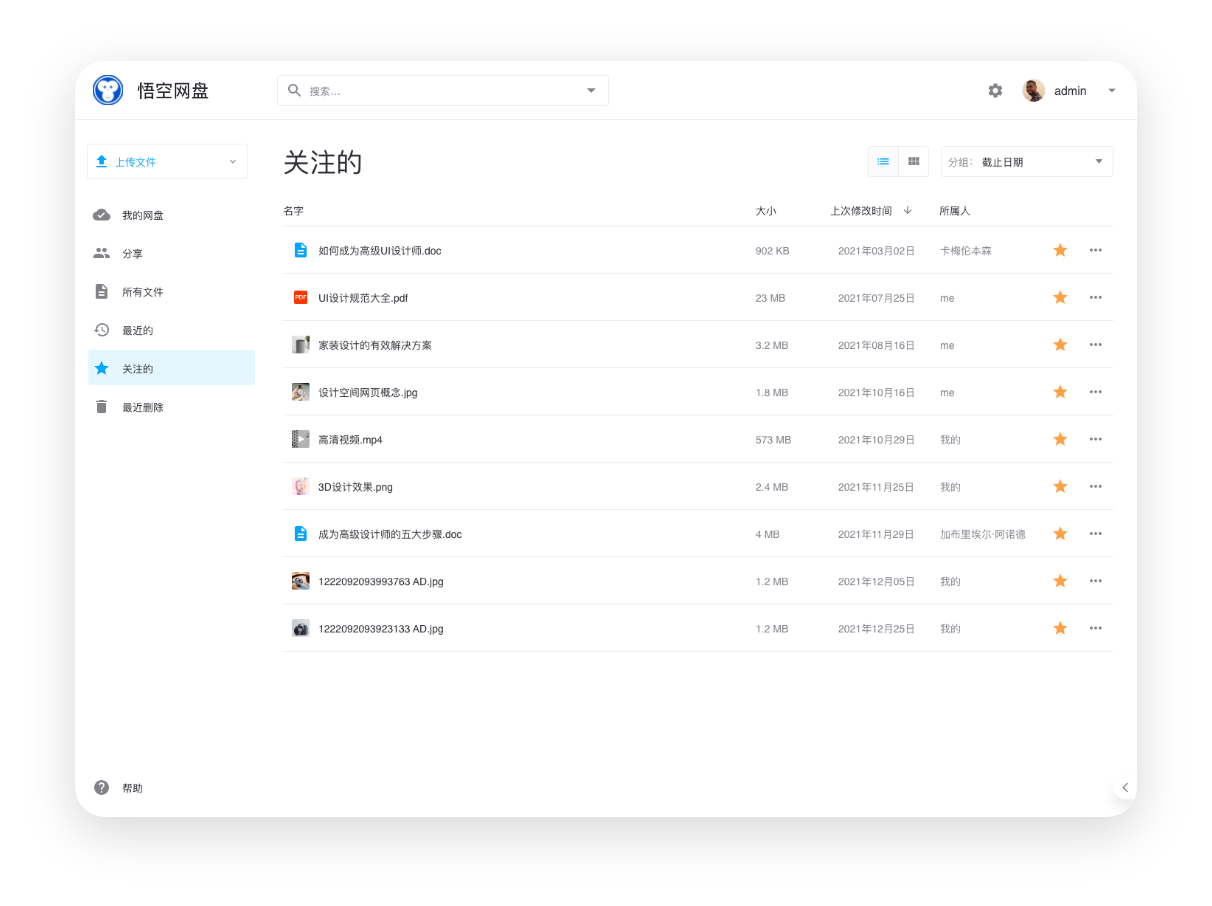Unstar UI设计规范大全.pdf
Image resolution: width=1212 pixels, height=906 pixels.
[1060, 297]
